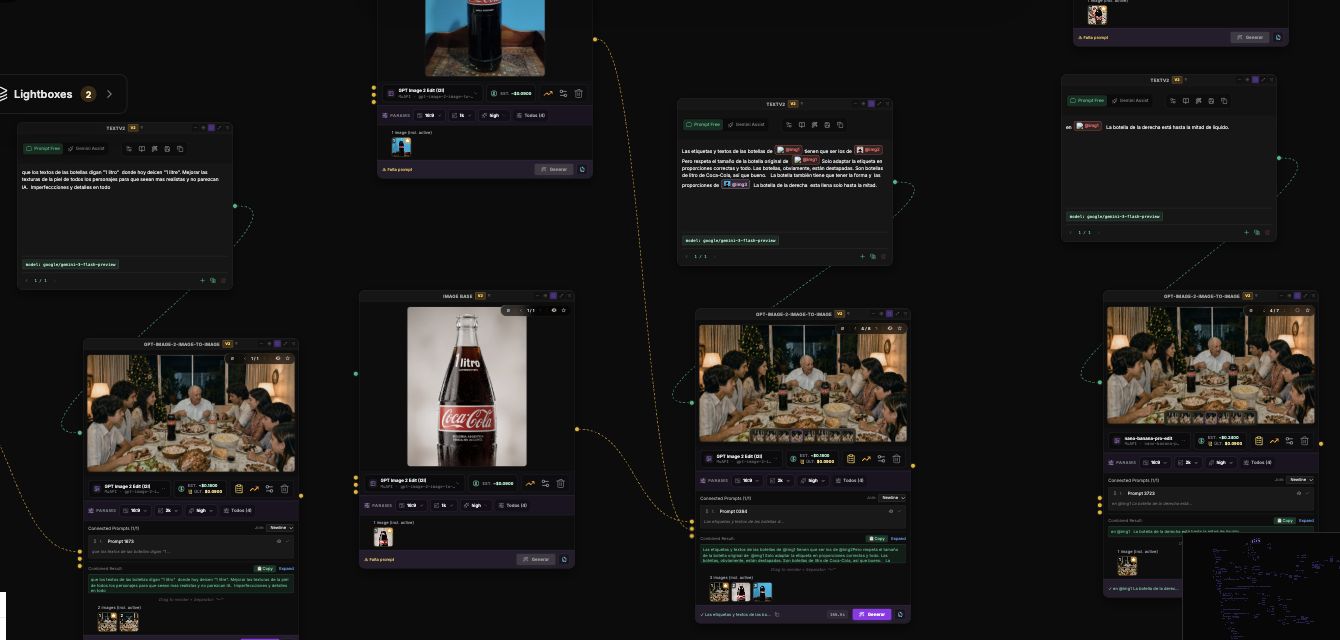Click Generar button in top bottle image node
1340x640 pixels.
pyautogui.click(x=554, y=169)
